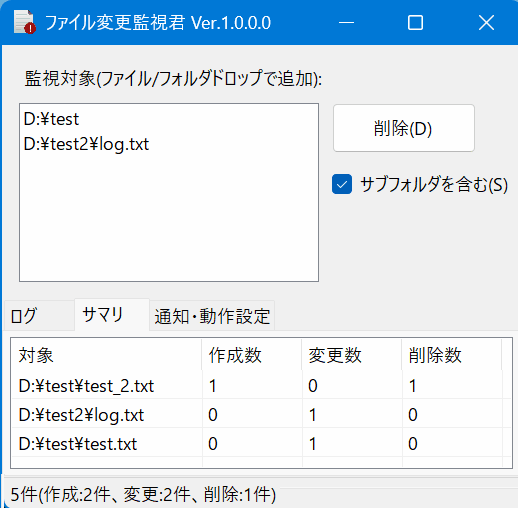Click the 変更数 value in the test_2.txt row
518x508 pixels.
[x=313, y=386]
